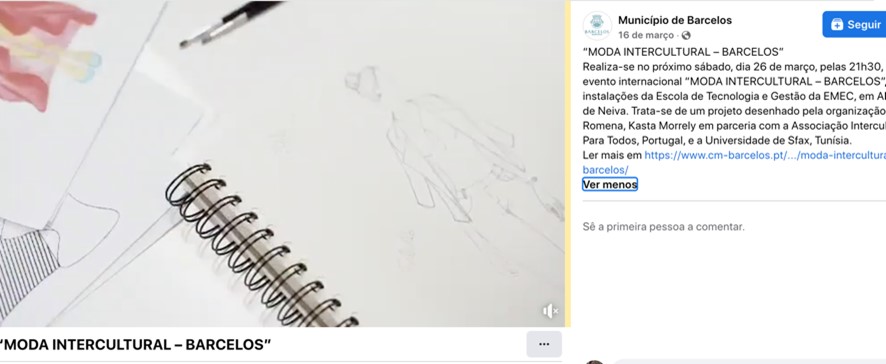Open the cm-barcelos.pt article link
This screenshot has width=886, height=364.
765,155
